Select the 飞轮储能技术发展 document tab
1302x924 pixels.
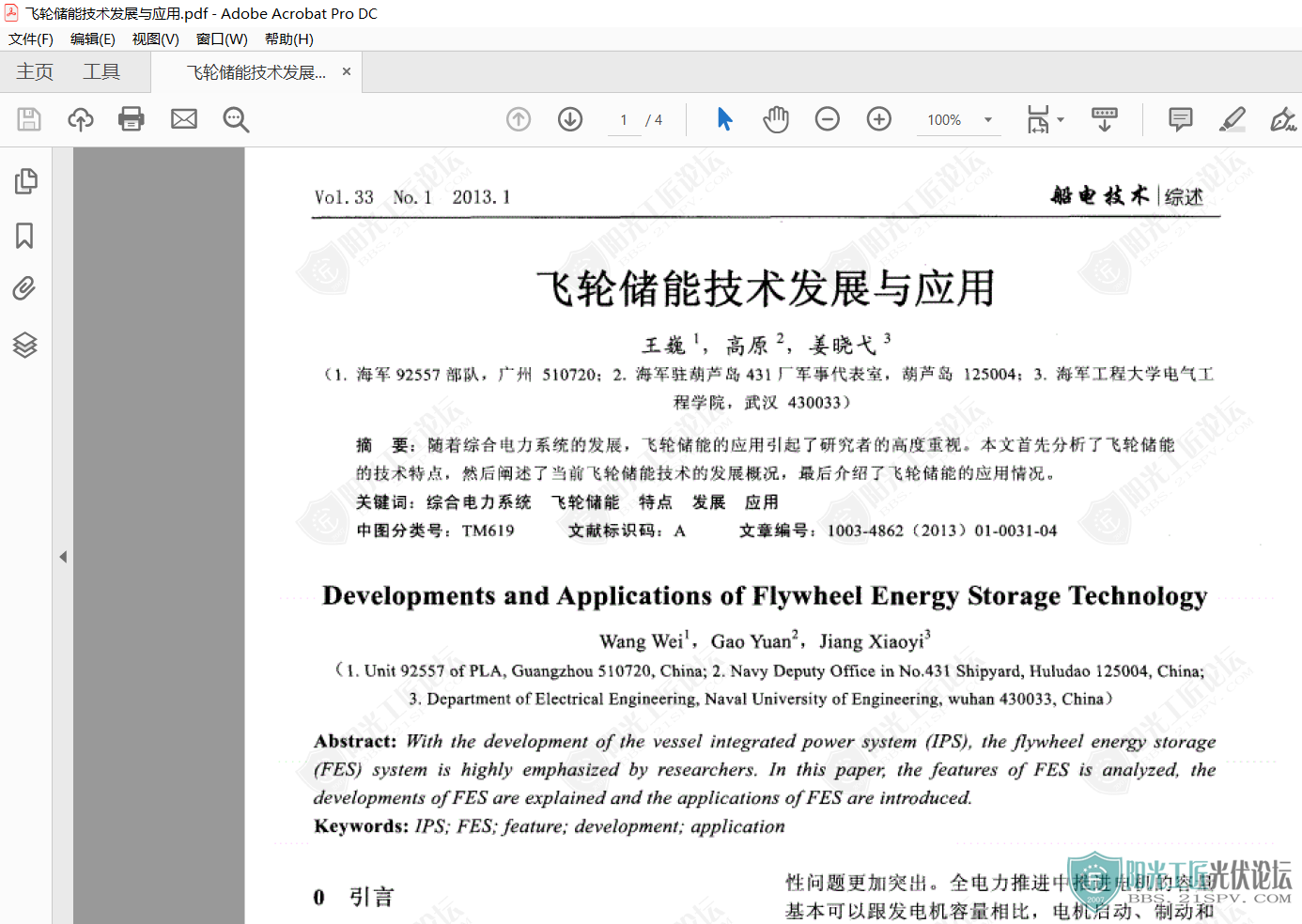[x=256, y=72]
